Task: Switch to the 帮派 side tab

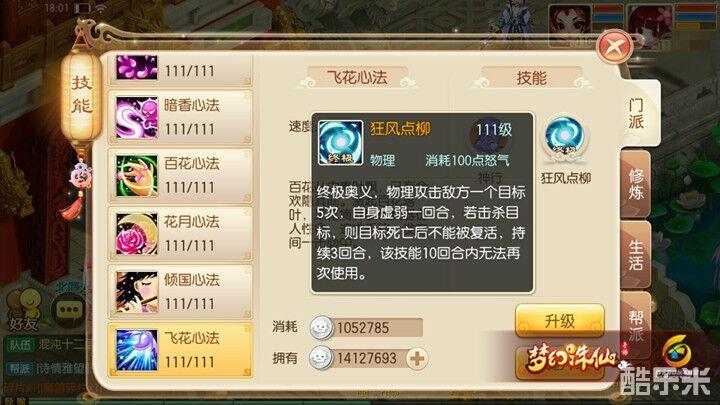Action: 636,325
